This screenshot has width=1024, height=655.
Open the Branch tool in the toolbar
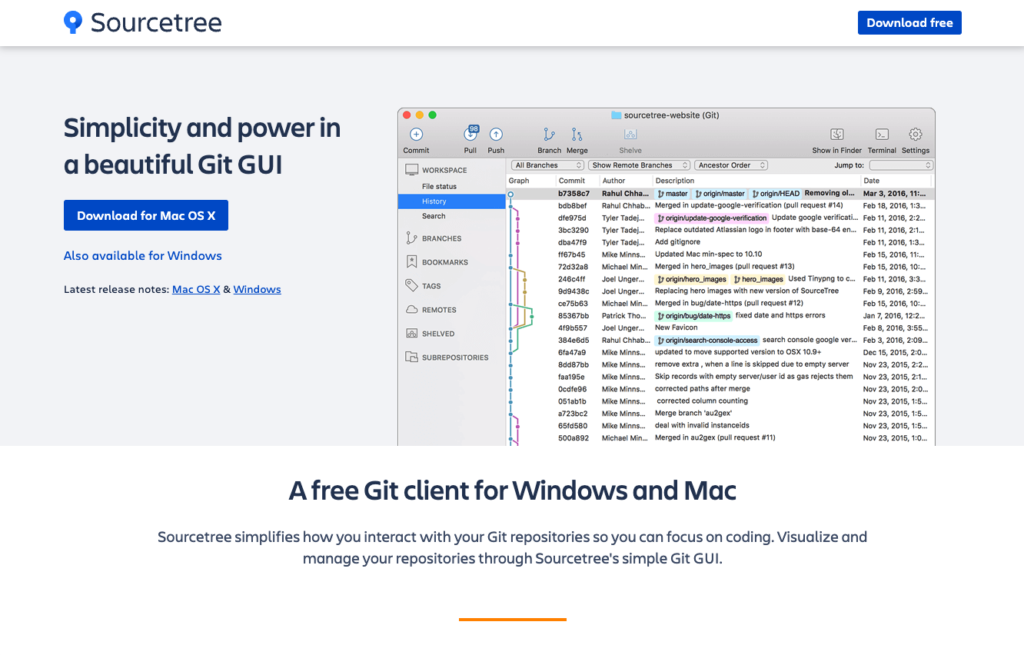[548, 134]
